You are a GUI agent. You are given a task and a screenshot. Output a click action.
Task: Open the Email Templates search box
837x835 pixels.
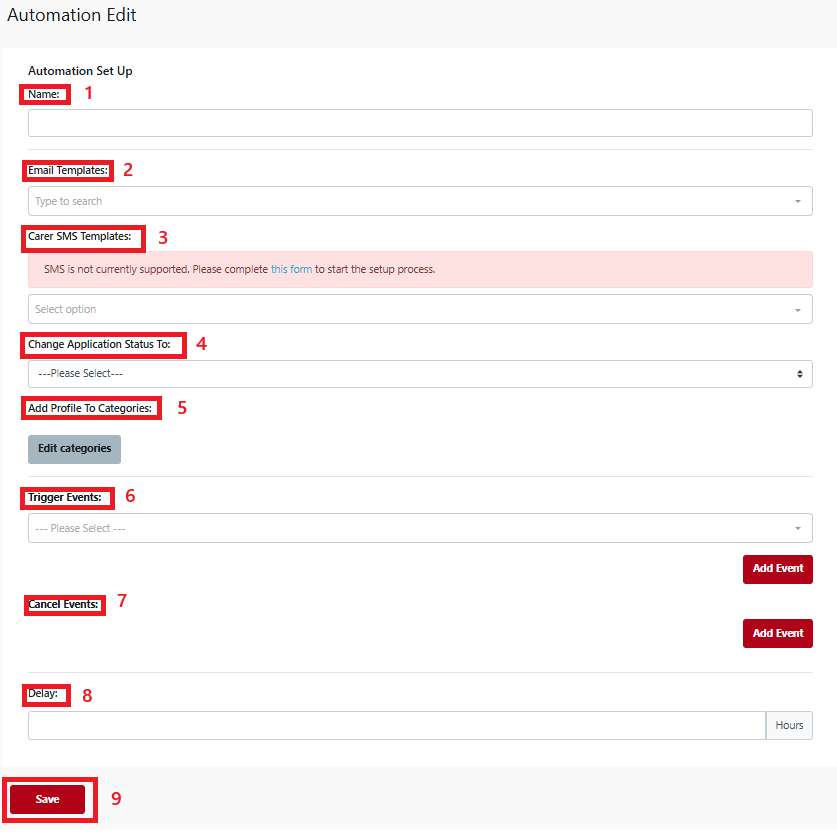tap(410, 201)
